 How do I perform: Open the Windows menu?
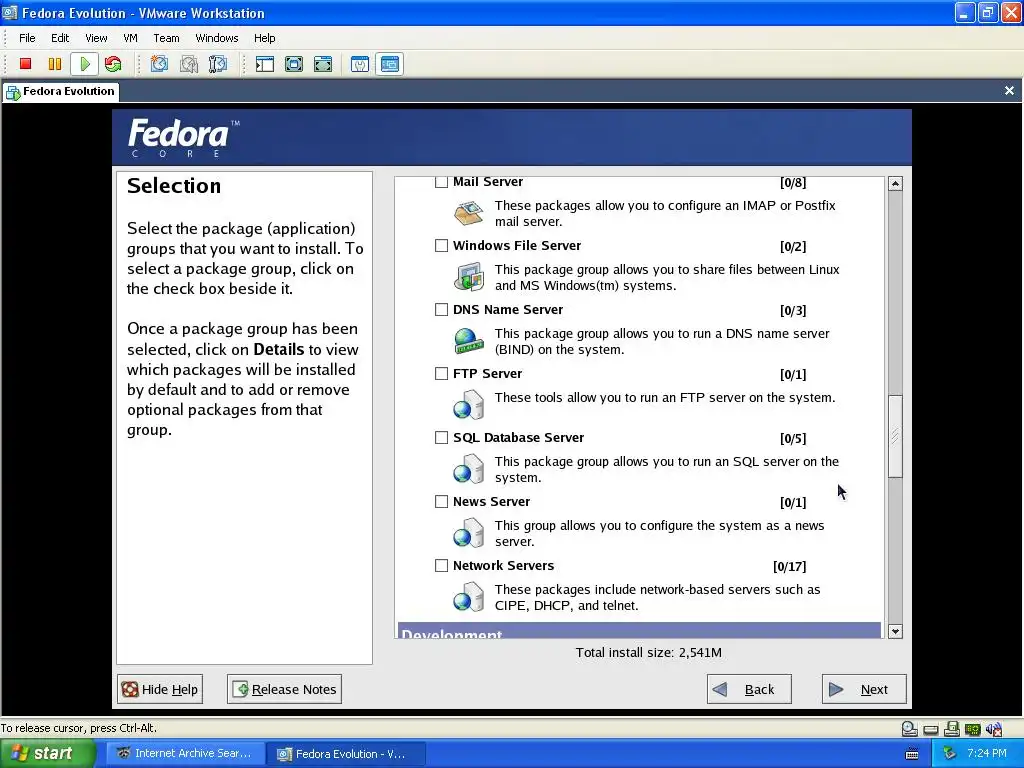(x=217, y=38)
